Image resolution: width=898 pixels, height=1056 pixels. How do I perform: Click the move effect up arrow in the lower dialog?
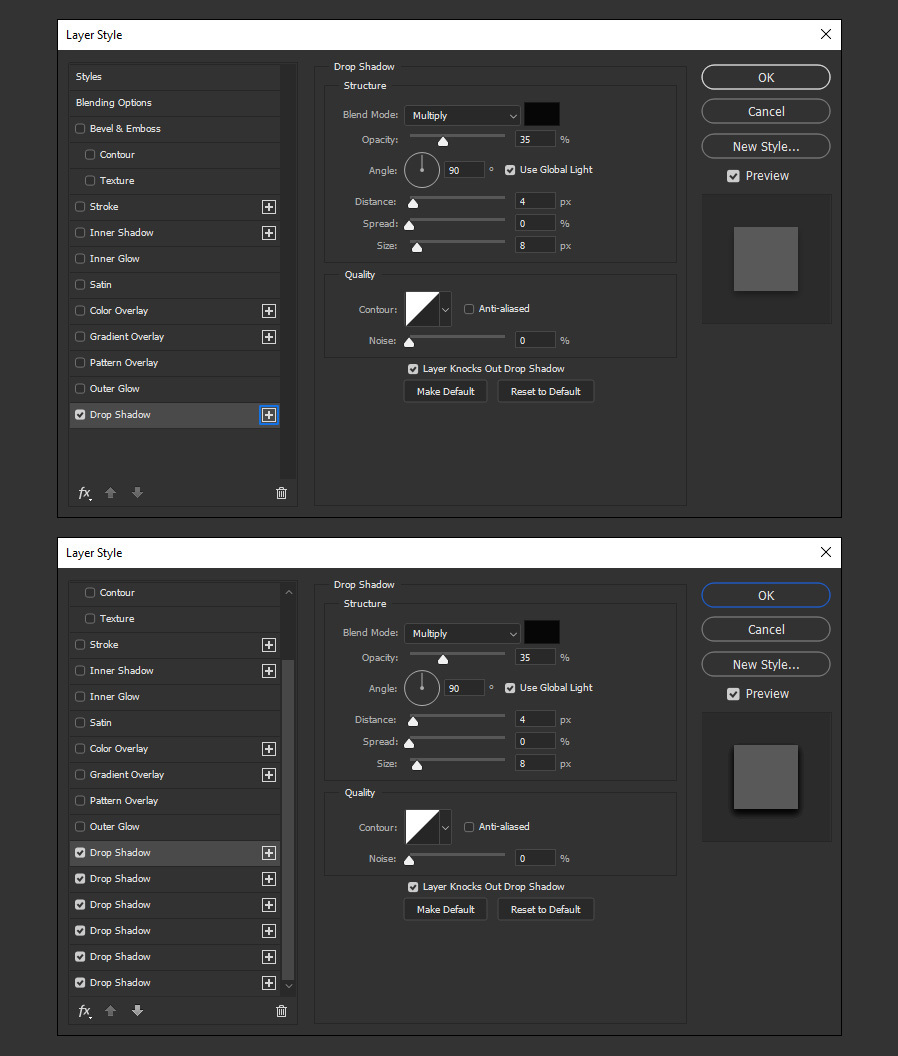[x=110, y=1011]
